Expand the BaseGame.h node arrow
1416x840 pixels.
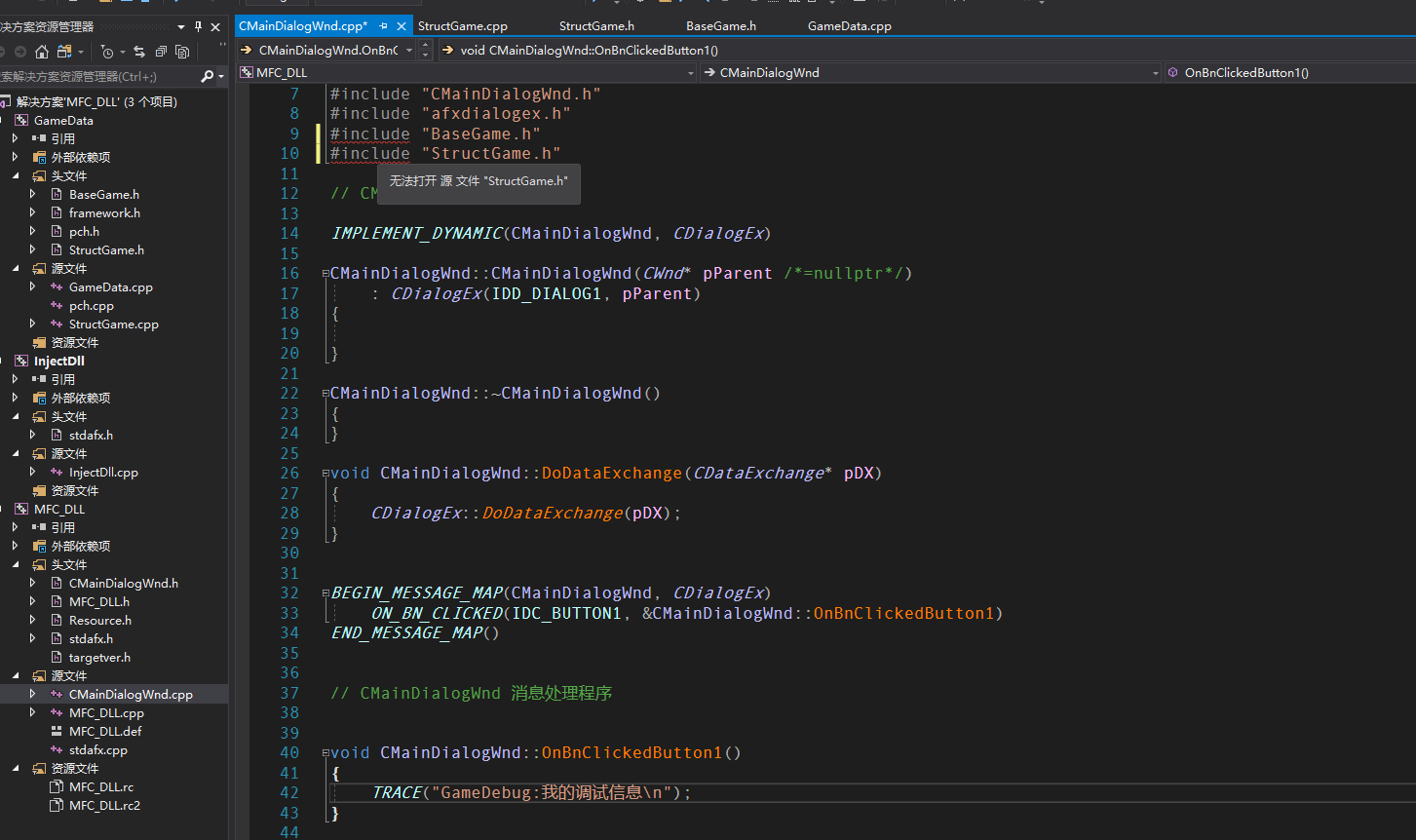point(33,195)
